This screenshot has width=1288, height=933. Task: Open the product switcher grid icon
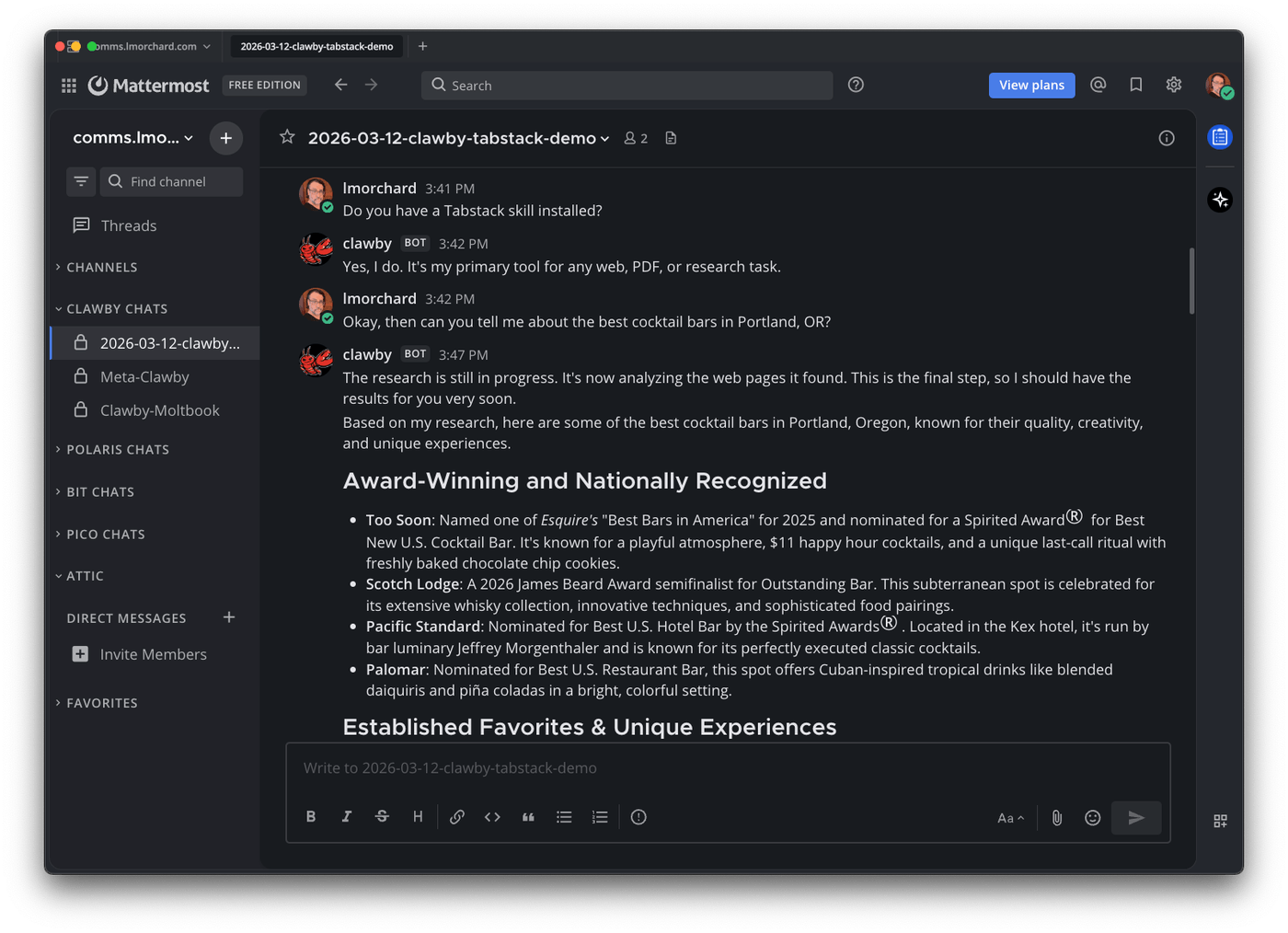[69, 86]
